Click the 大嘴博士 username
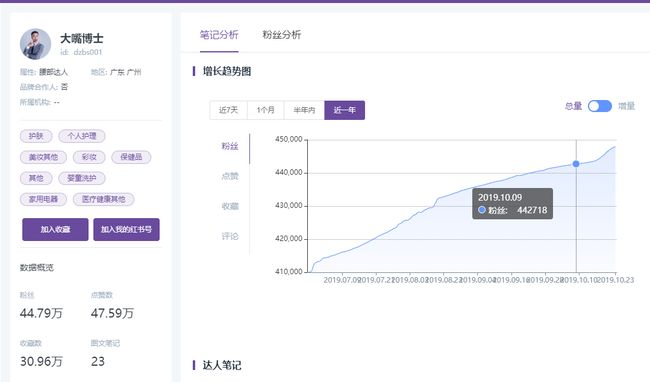 [82, 39]
